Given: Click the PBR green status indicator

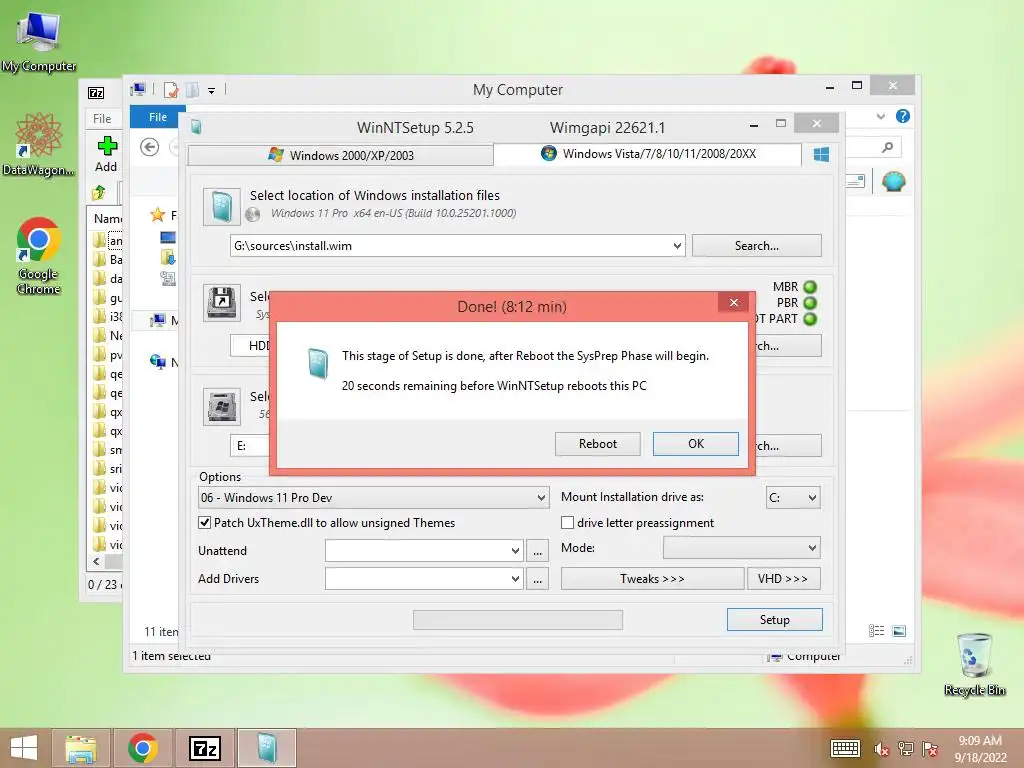Looking at the screenshot, I should tap(810, 303).
